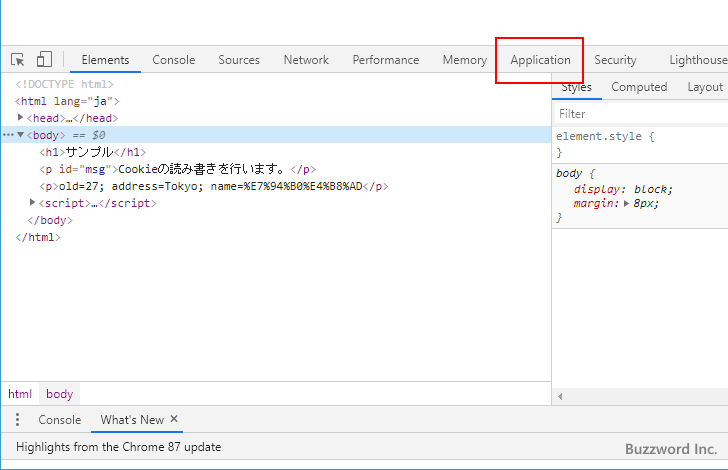Click the ellipsis beside the body row
Screen dimensions: 728x470
8,135
